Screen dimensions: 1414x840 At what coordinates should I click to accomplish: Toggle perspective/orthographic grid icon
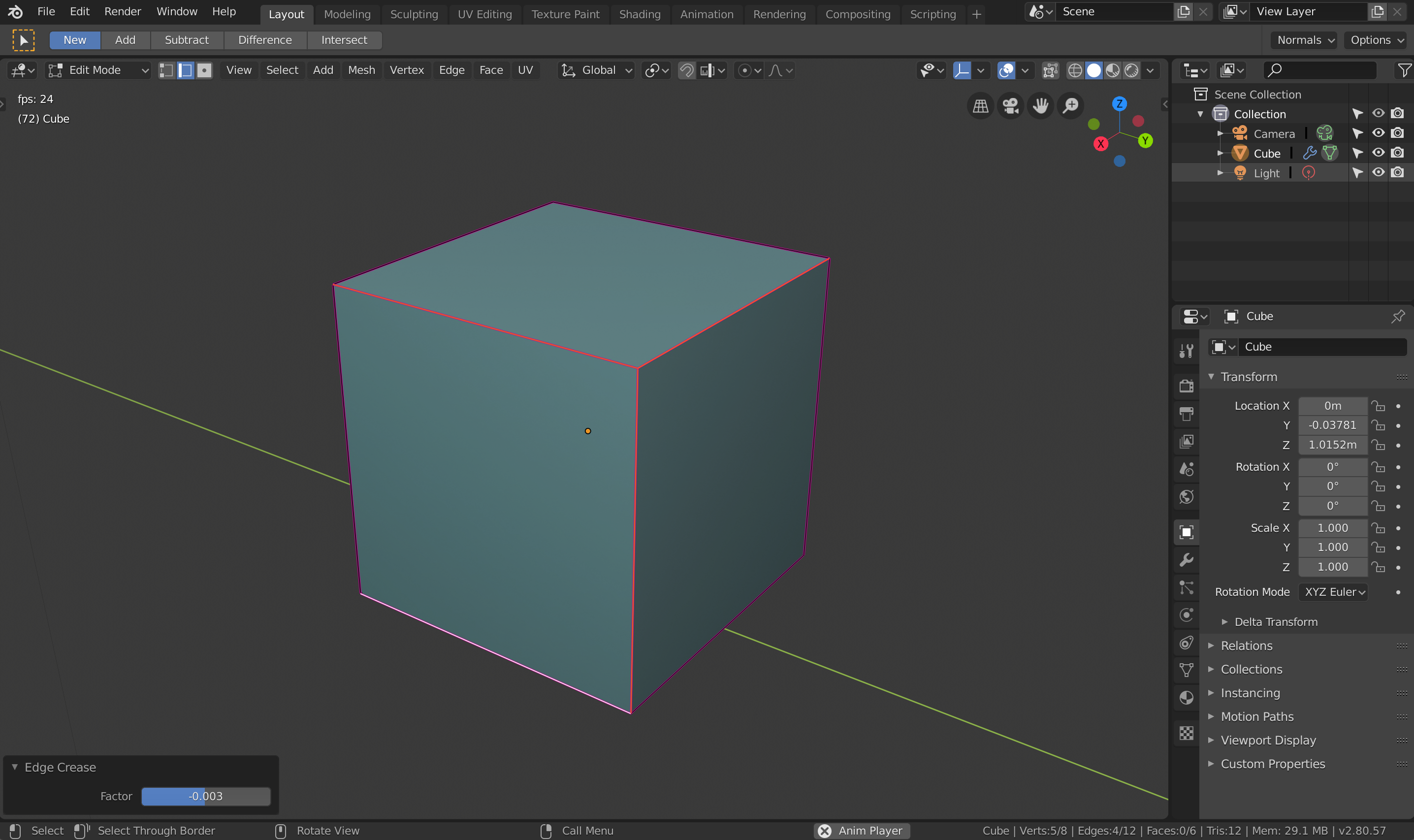tap(981, 105)
